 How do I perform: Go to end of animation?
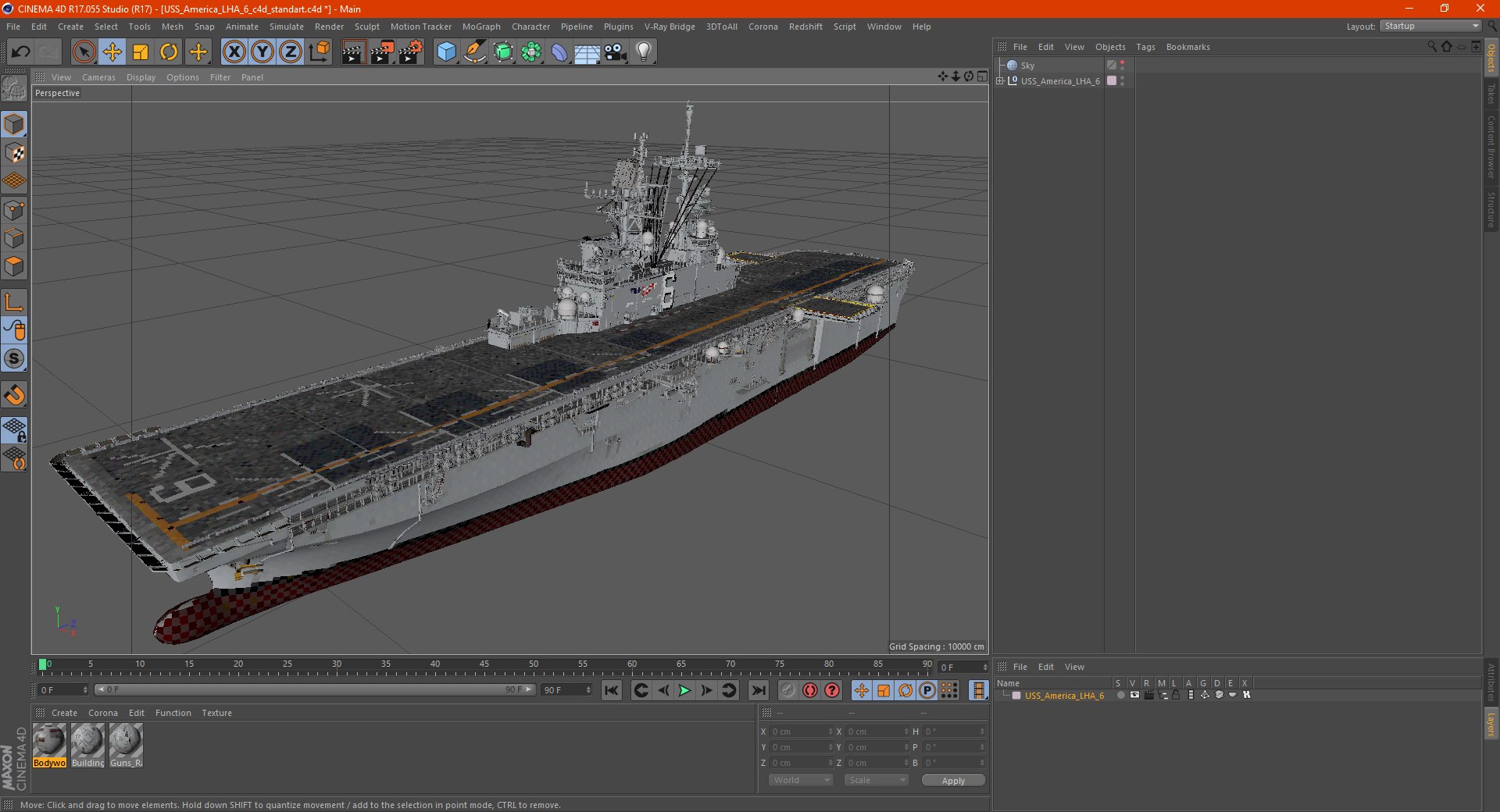point(758,690)
